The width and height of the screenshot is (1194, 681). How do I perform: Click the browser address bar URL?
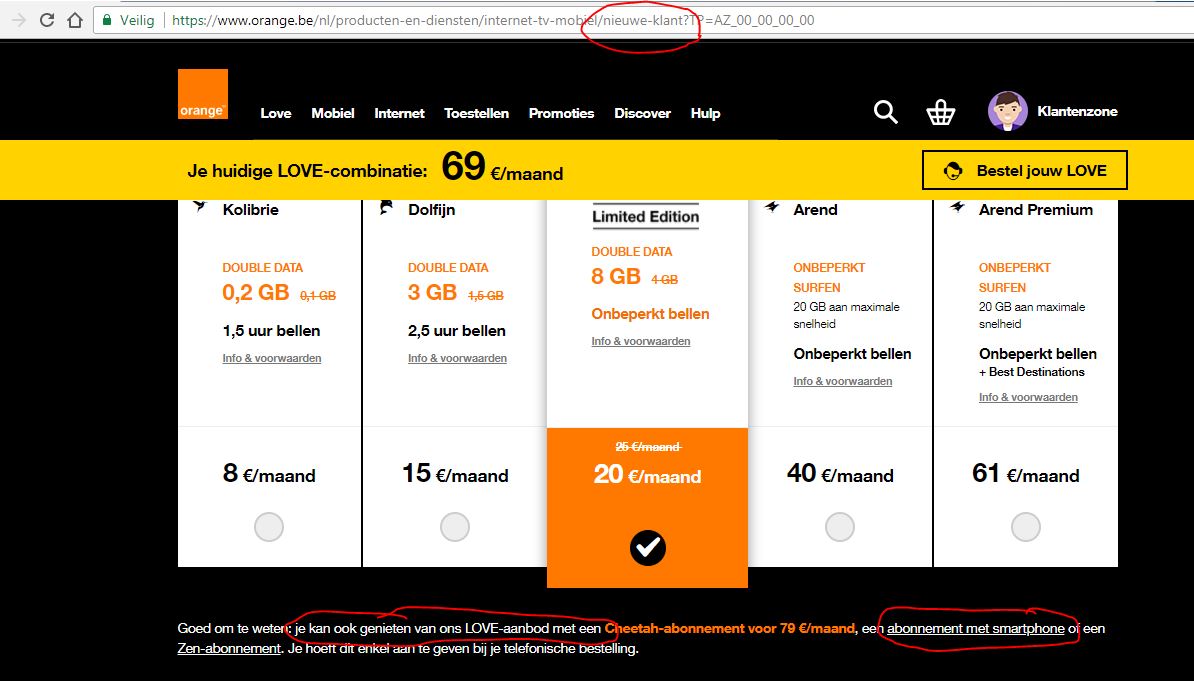click(x=493, y=21)
